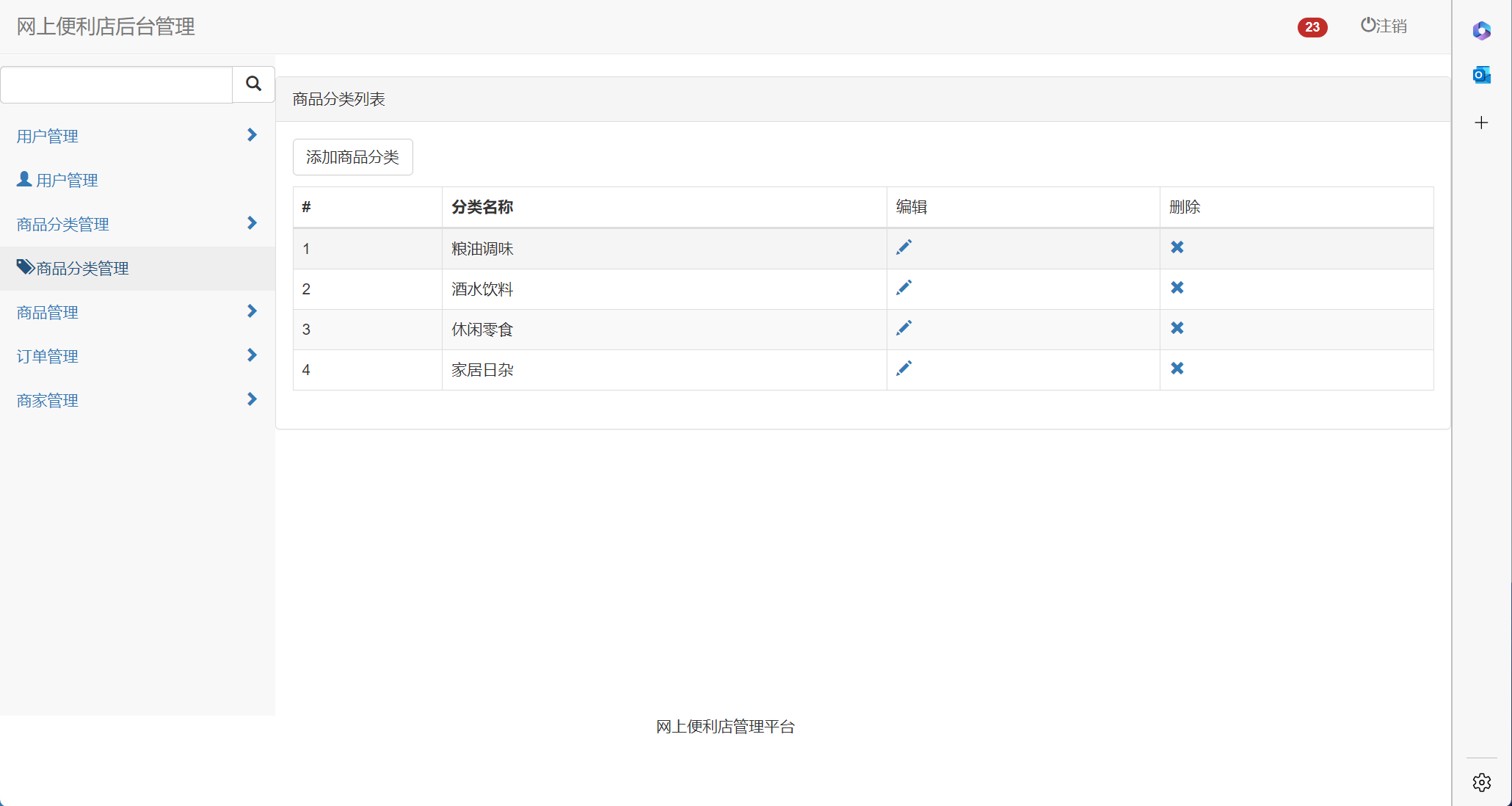1512x806 pixels.
Task: Expand 商家管理 sidebar section
Action: click(x=252, y=399)
